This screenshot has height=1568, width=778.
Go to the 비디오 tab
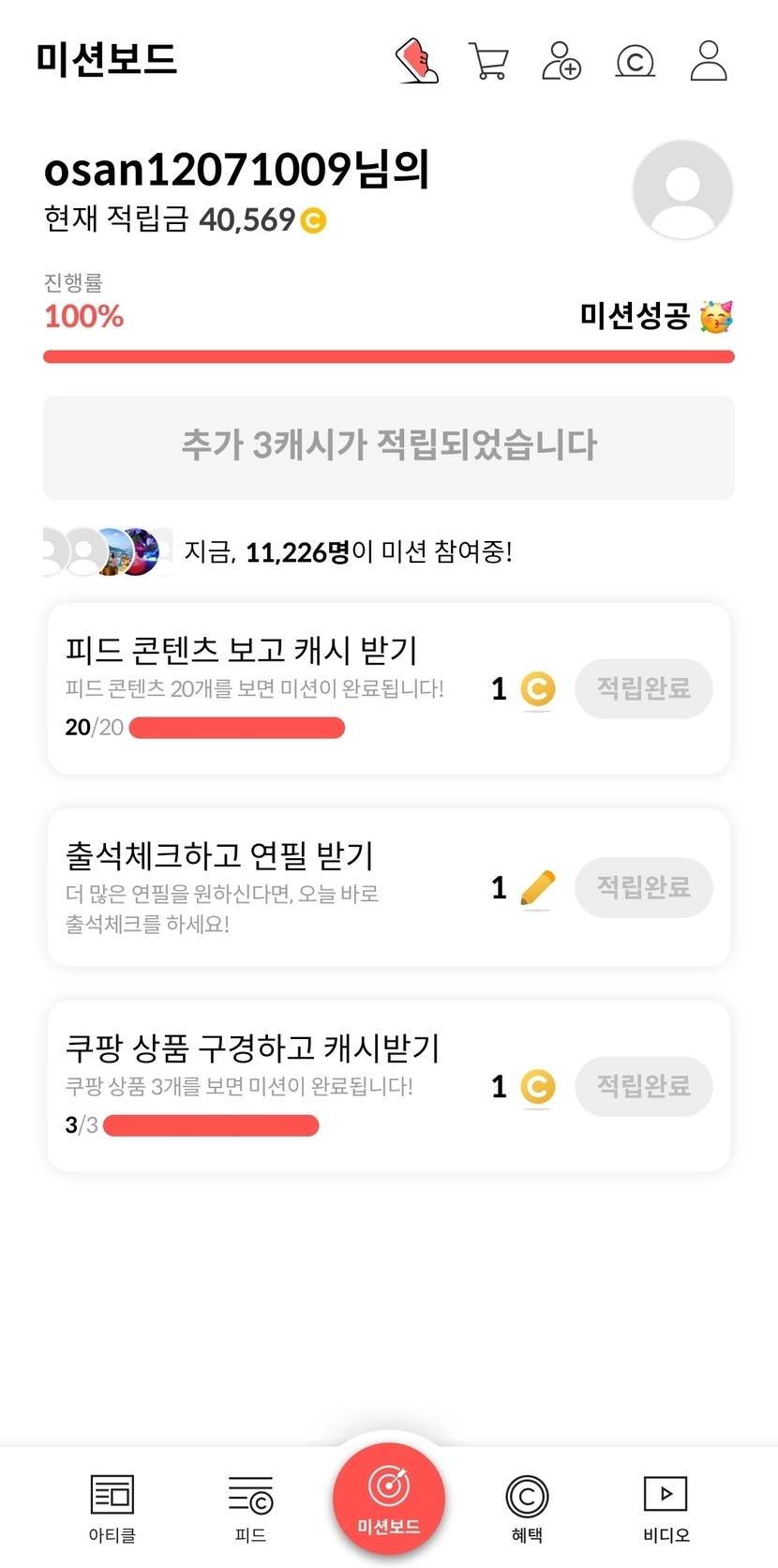666,1507
